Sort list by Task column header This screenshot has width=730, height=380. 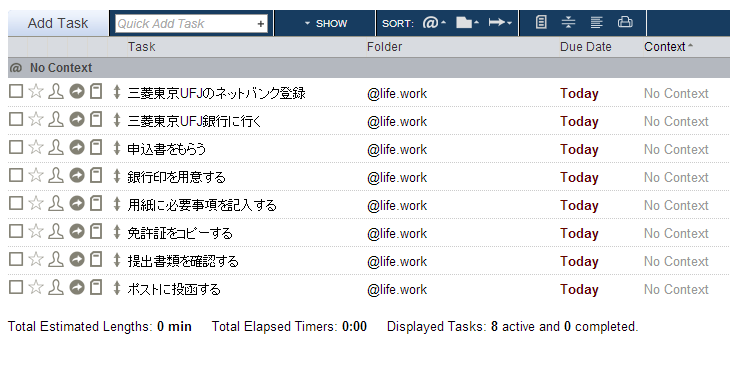tap(142, 47)
